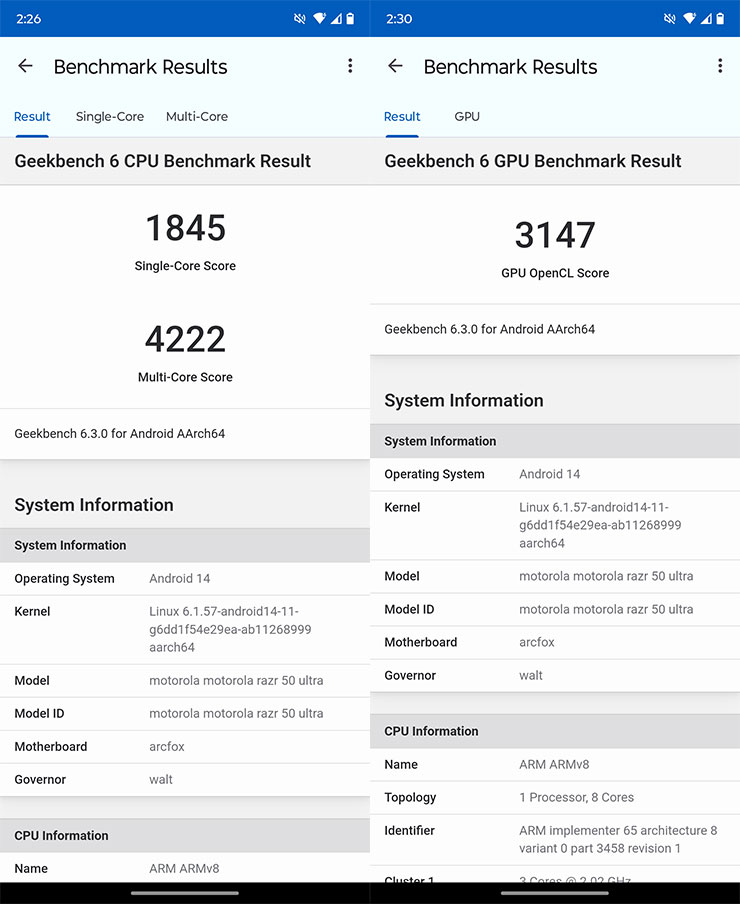Tap battery icon in left status bar
The height and width of the screenshot is (904, 740).
pyautogui.click(x=350, y=18)
